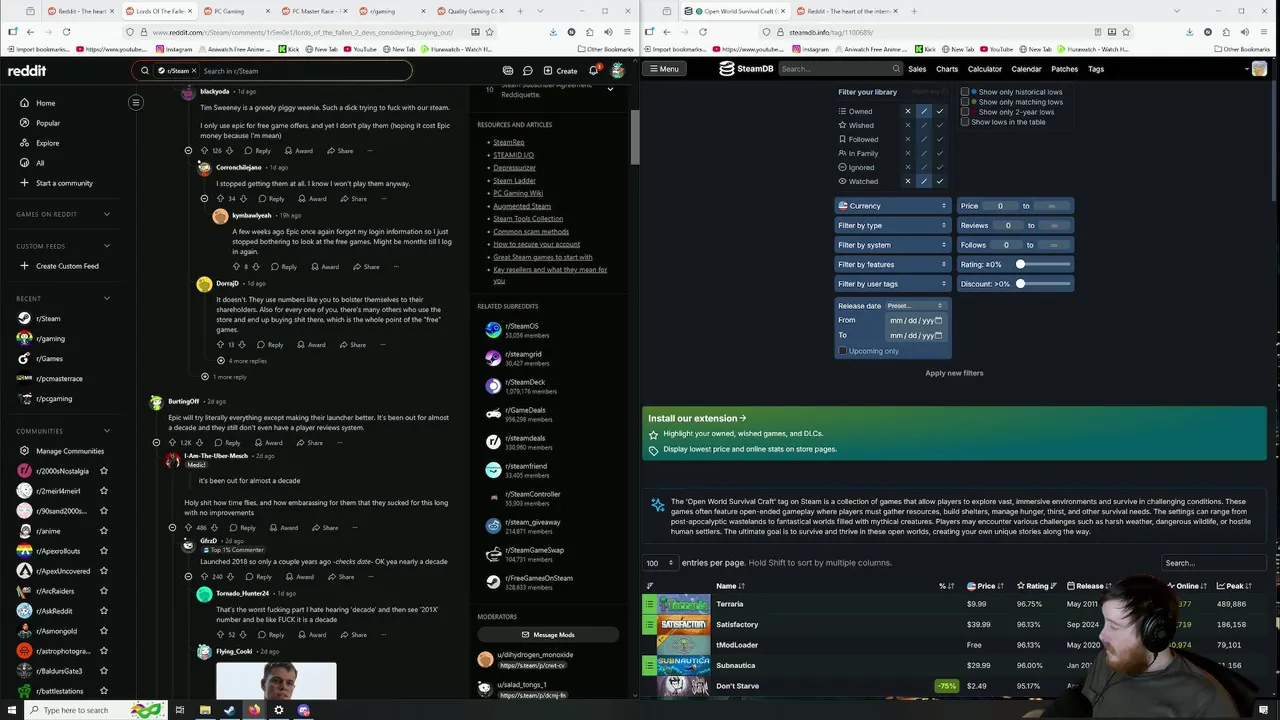Include only Followed games with checkmark
This screenshot has width=1280, height=720.
pos(940,139)
